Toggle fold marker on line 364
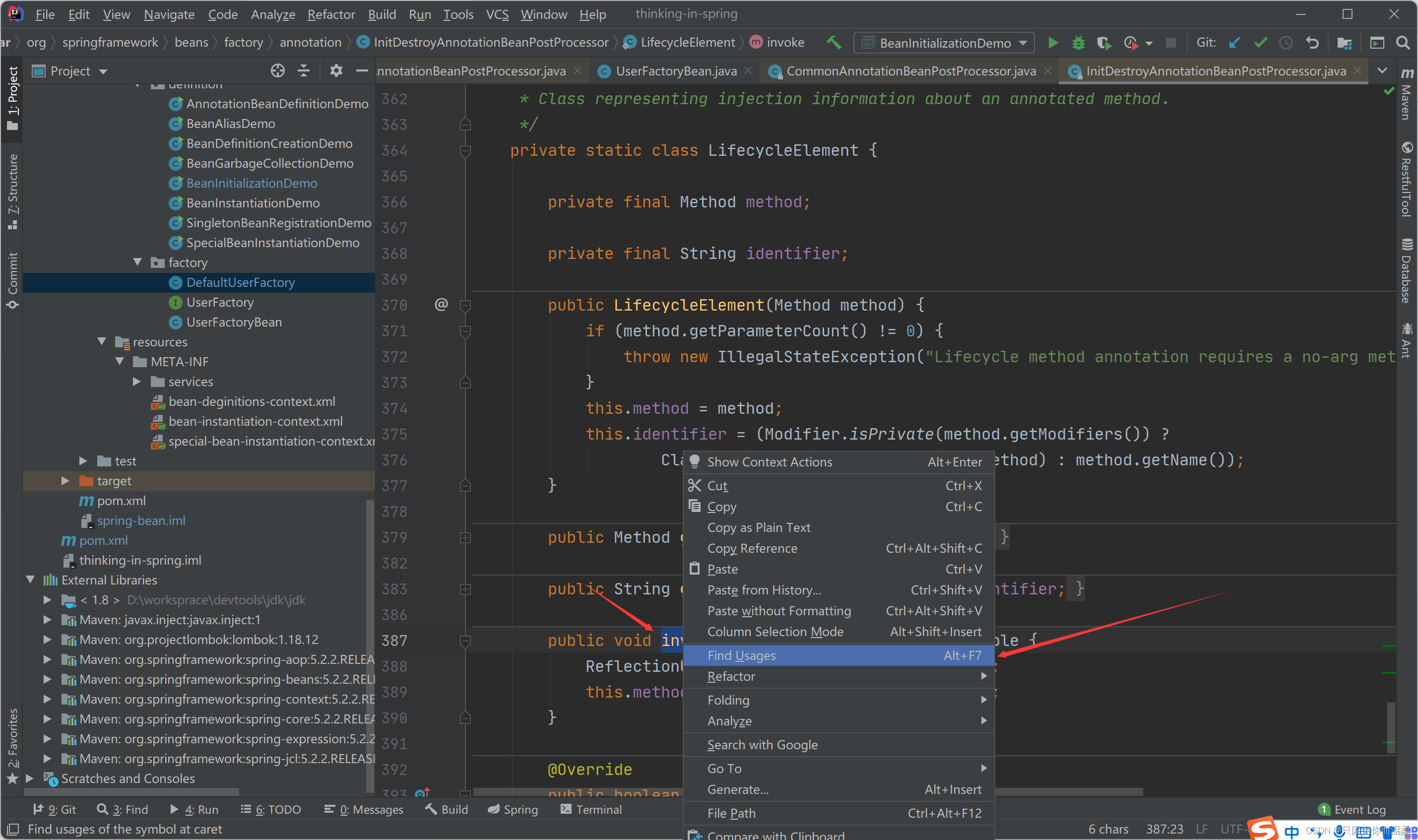The image size is (1418, 840). point(465,150)
